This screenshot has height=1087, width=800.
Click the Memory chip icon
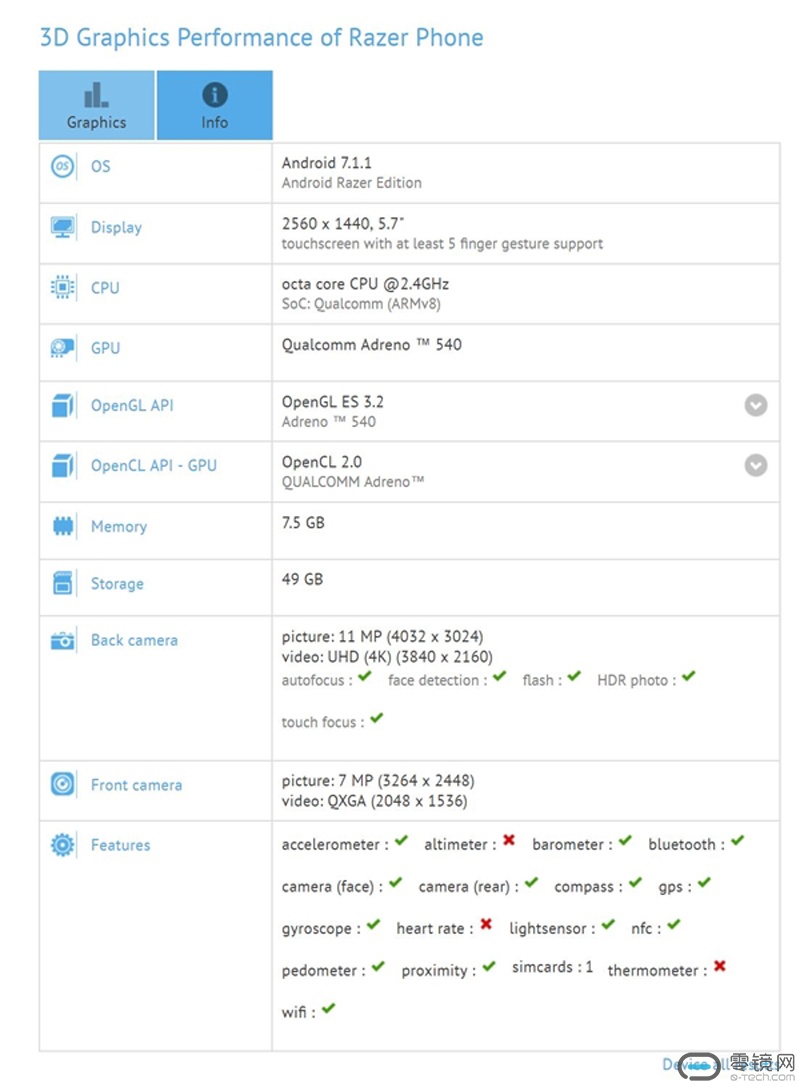tap(62, 526)
